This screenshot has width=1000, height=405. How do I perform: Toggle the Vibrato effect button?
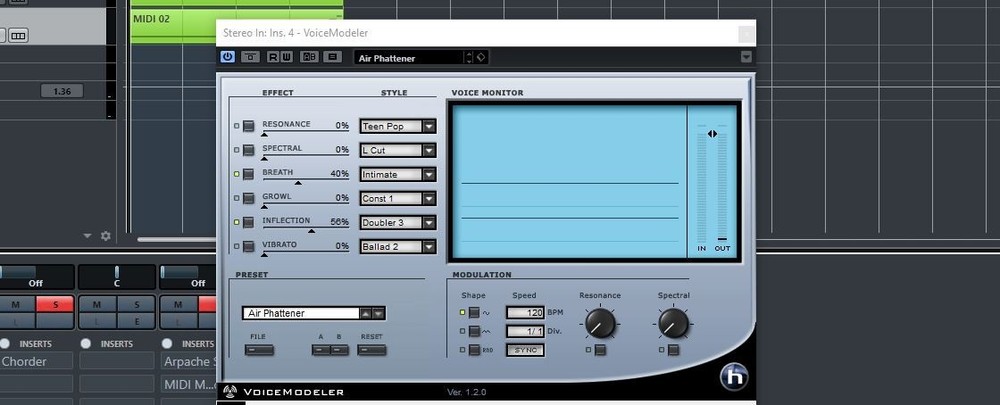(x=248, y=246)
